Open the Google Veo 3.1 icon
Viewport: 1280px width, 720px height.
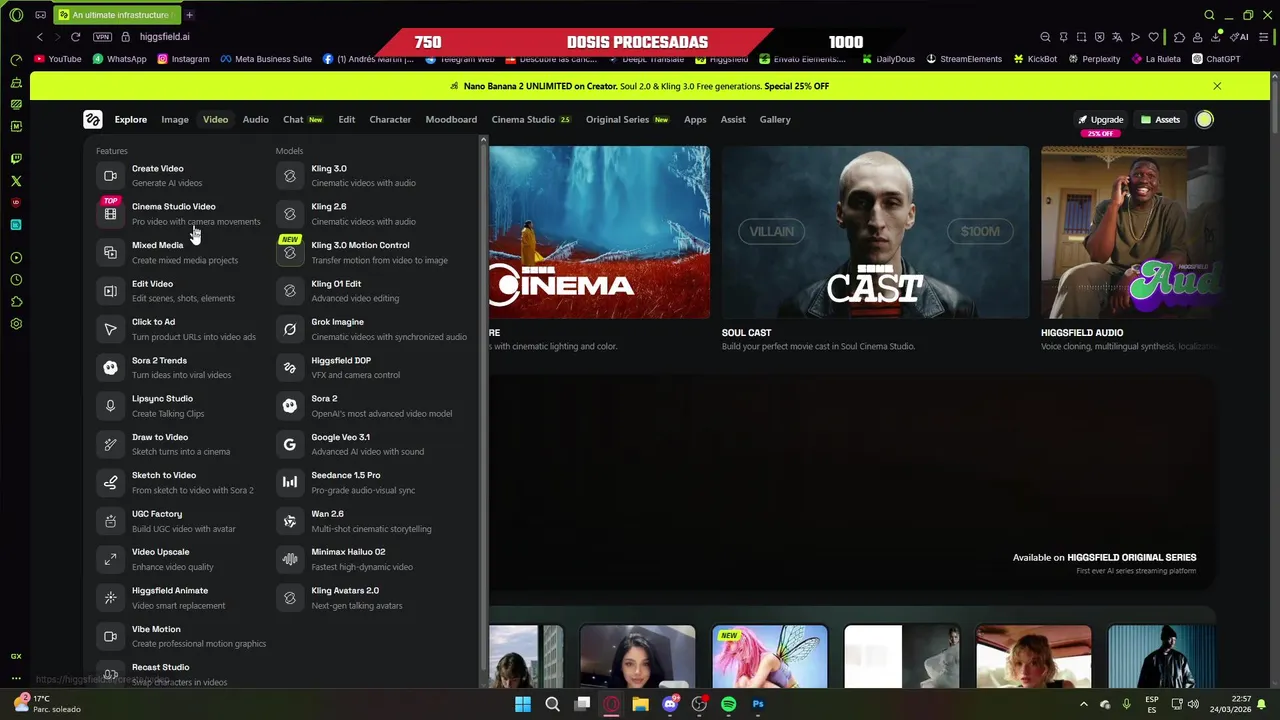[290, 444]
